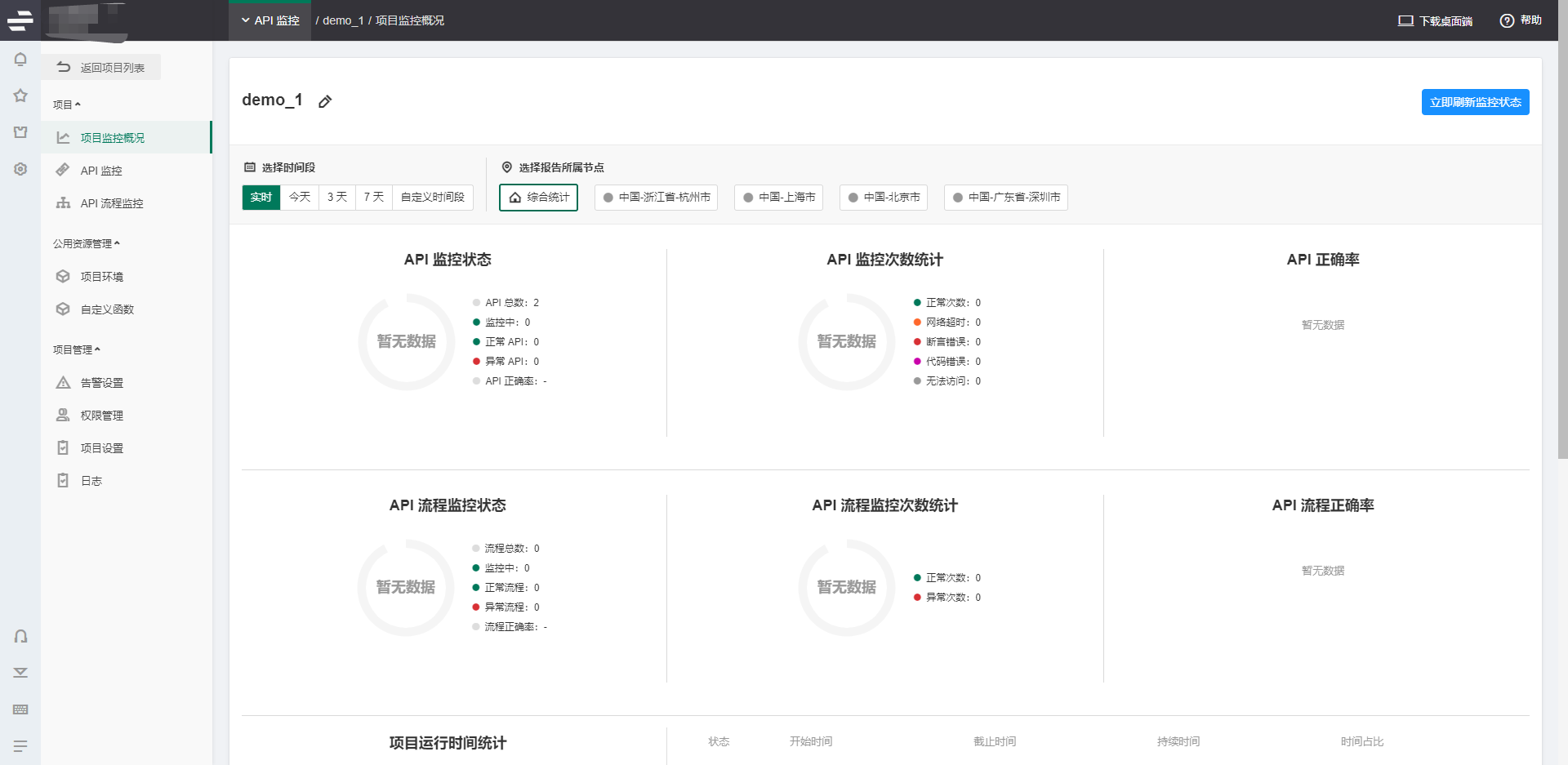Open the favorites star icon in left rail
1568x765 pixels.
[20, 96]
